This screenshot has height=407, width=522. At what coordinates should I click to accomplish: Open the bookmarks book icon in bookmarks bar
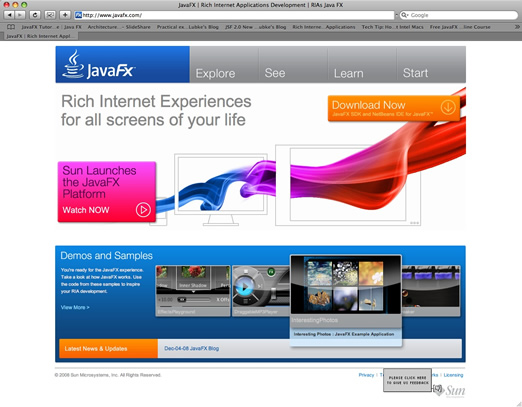(11, 27)
